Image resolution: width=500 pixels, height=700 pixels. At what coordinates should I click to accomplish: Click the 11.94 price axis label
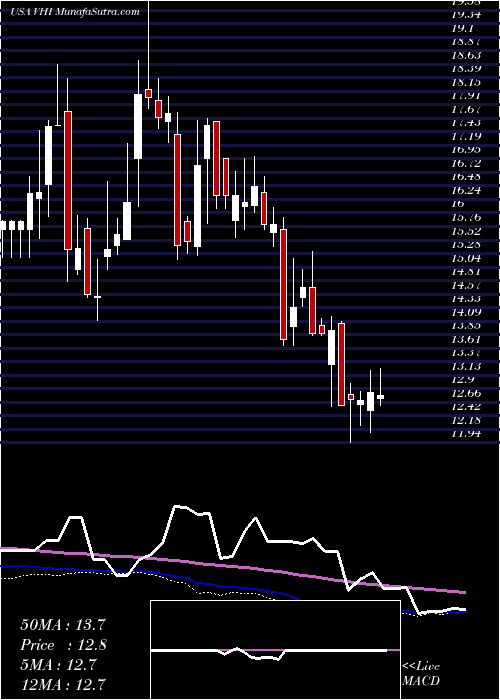[467, 433]
